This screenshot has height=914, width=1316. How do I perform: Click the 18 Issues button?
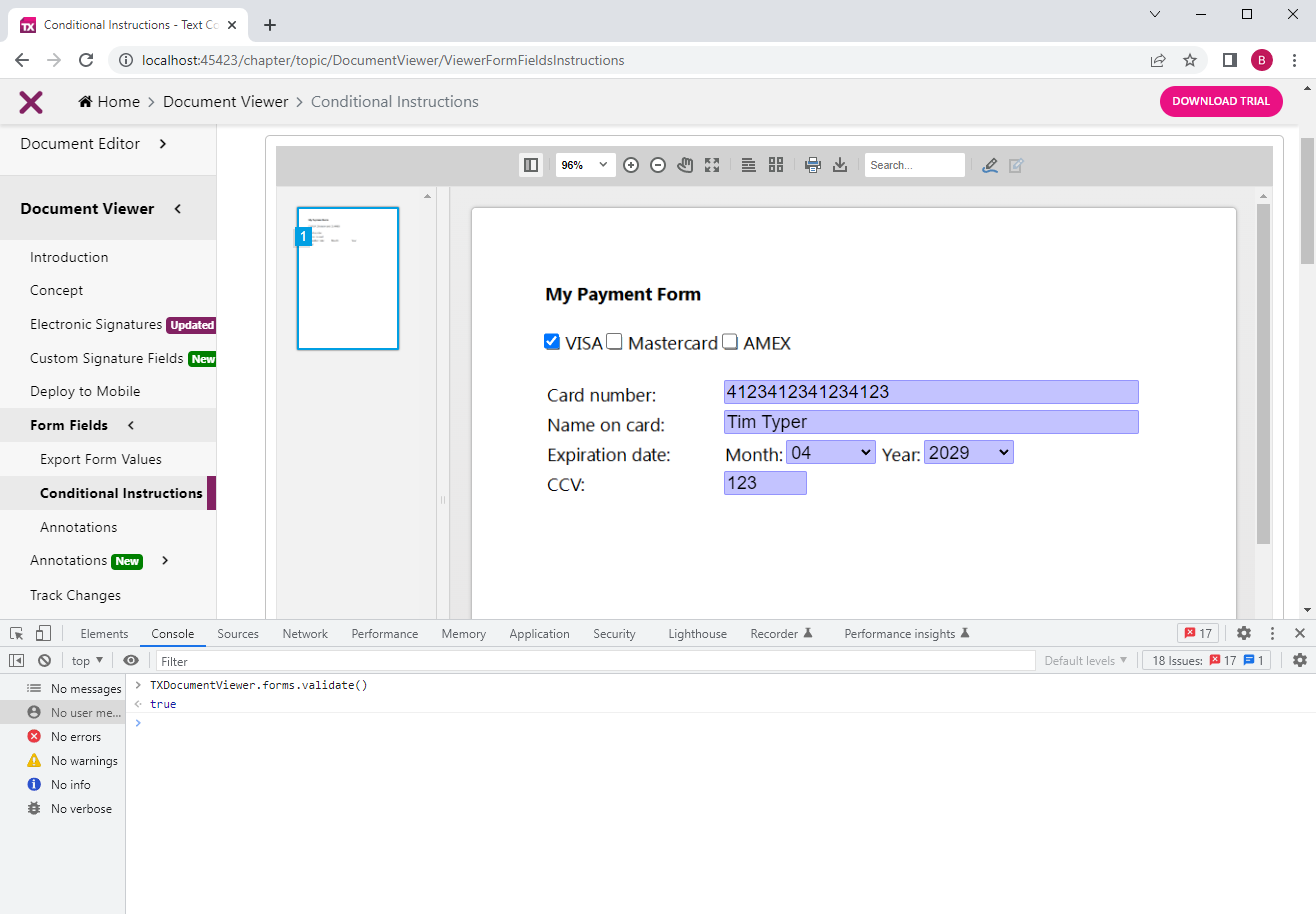(x=1207, y=660)
